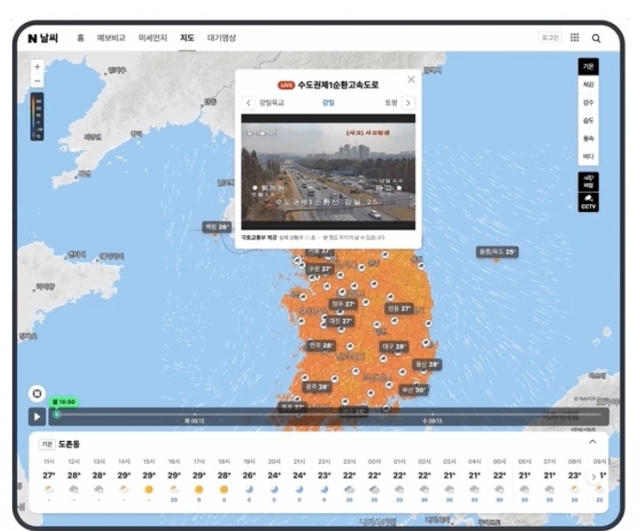Jump to 수 09.13 timeline marker
Viewport: 640px width, 531px height.
click(433, 421)
